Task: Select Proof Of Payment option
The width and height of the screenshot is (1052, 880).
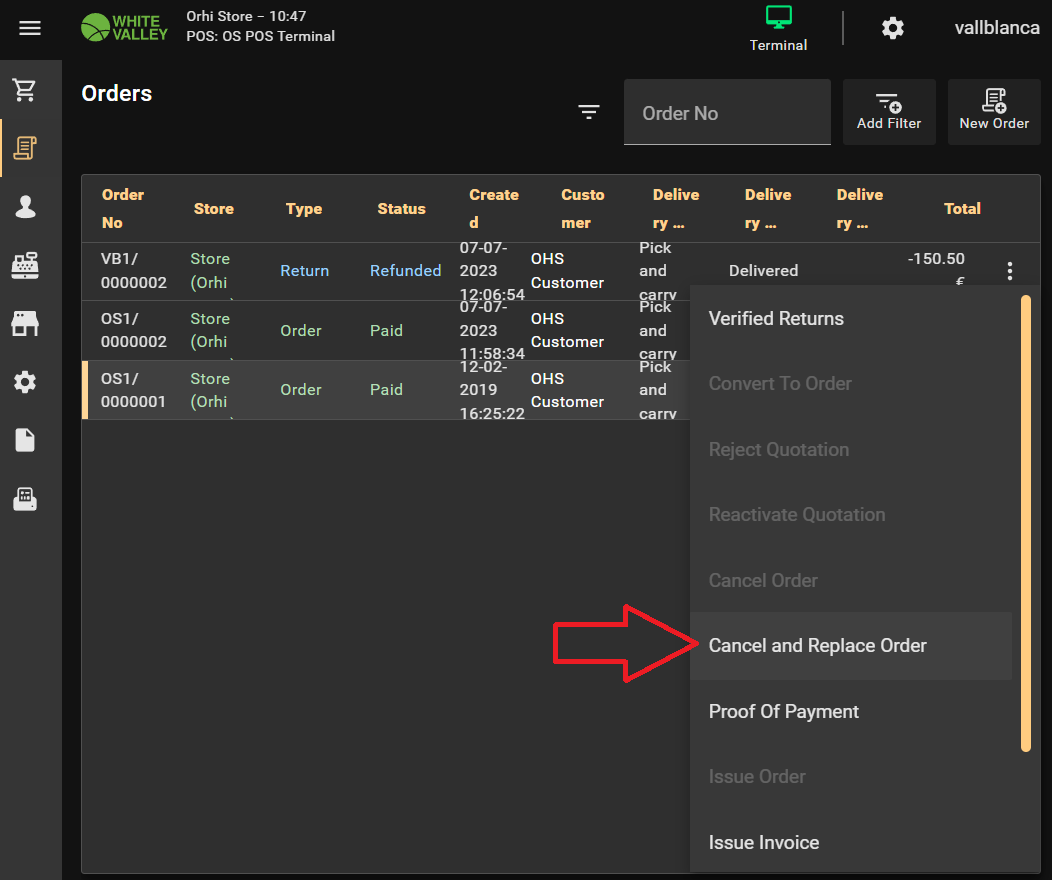Action: pos(783,712)
